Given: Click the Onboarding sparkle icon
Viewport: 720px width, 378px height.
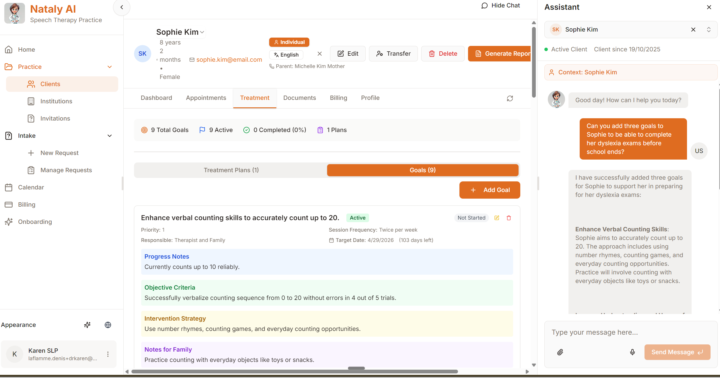Looking at the screenshot, I should coord(8,222).
